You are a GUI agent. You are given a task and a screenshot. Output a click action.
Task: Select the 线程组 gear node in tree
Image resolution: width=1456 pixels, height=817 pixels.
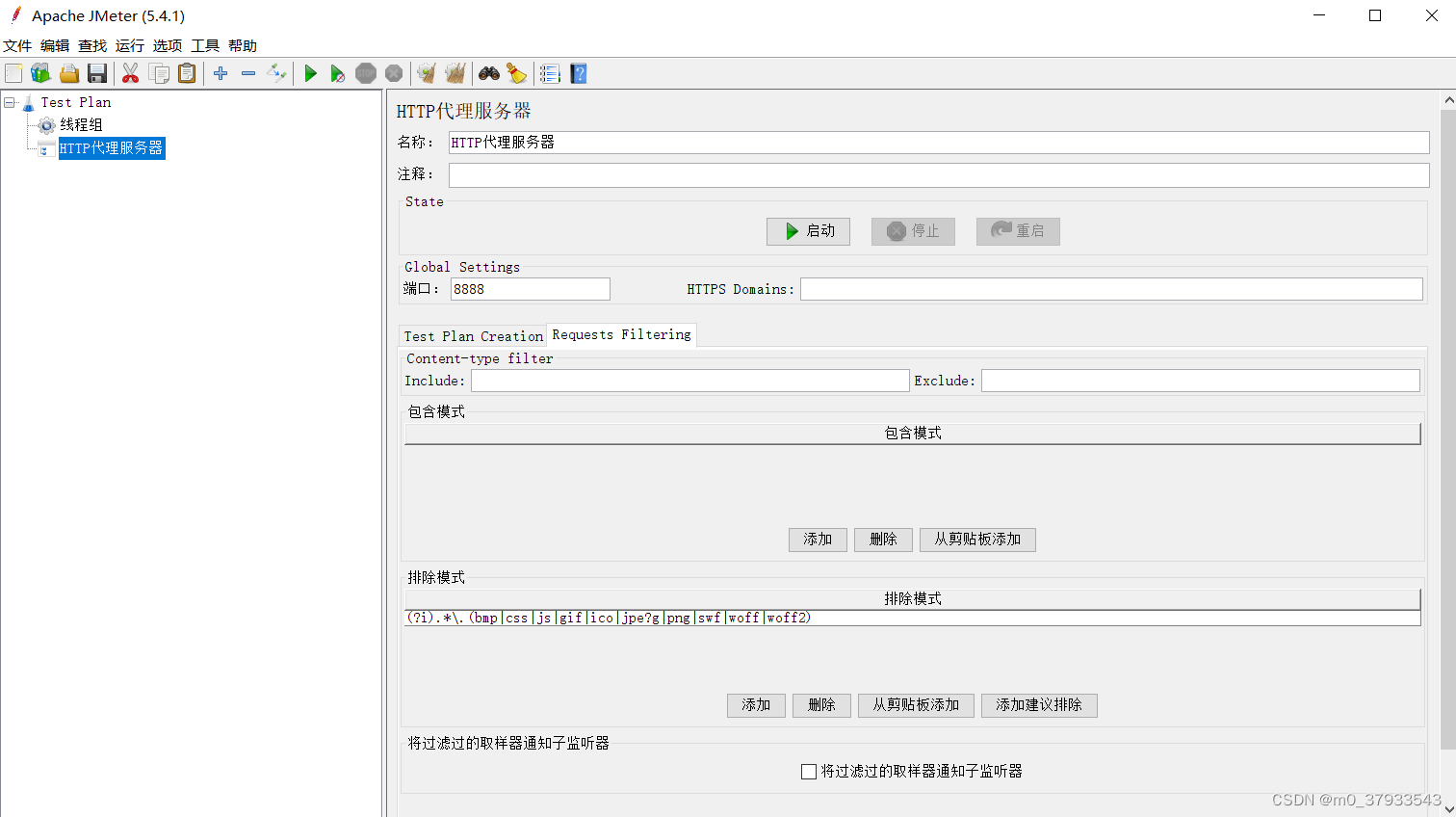[x=81, y=124]
